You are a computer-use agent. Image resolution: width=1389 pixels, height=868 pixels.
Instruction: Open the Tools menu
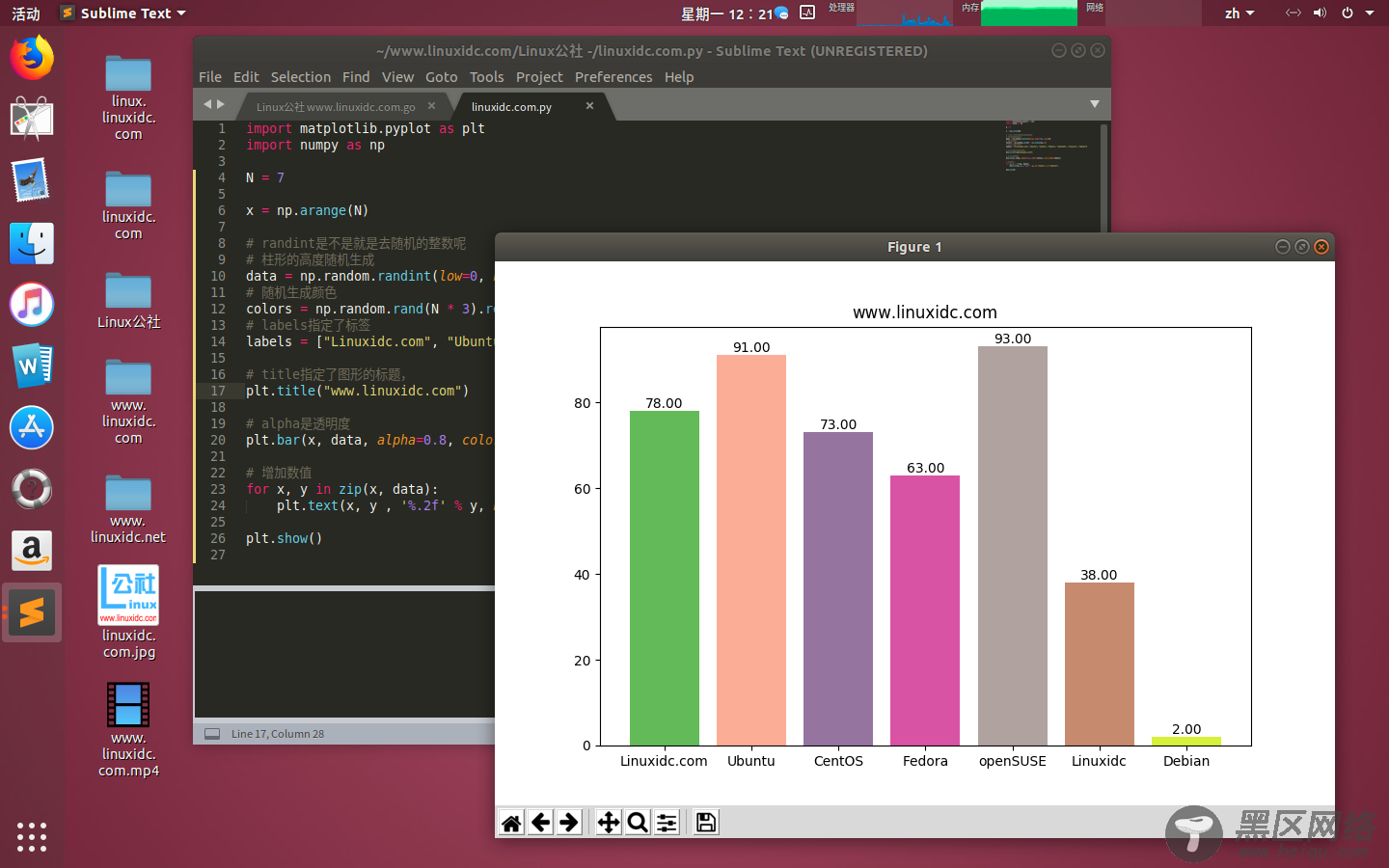pos(486,77)
